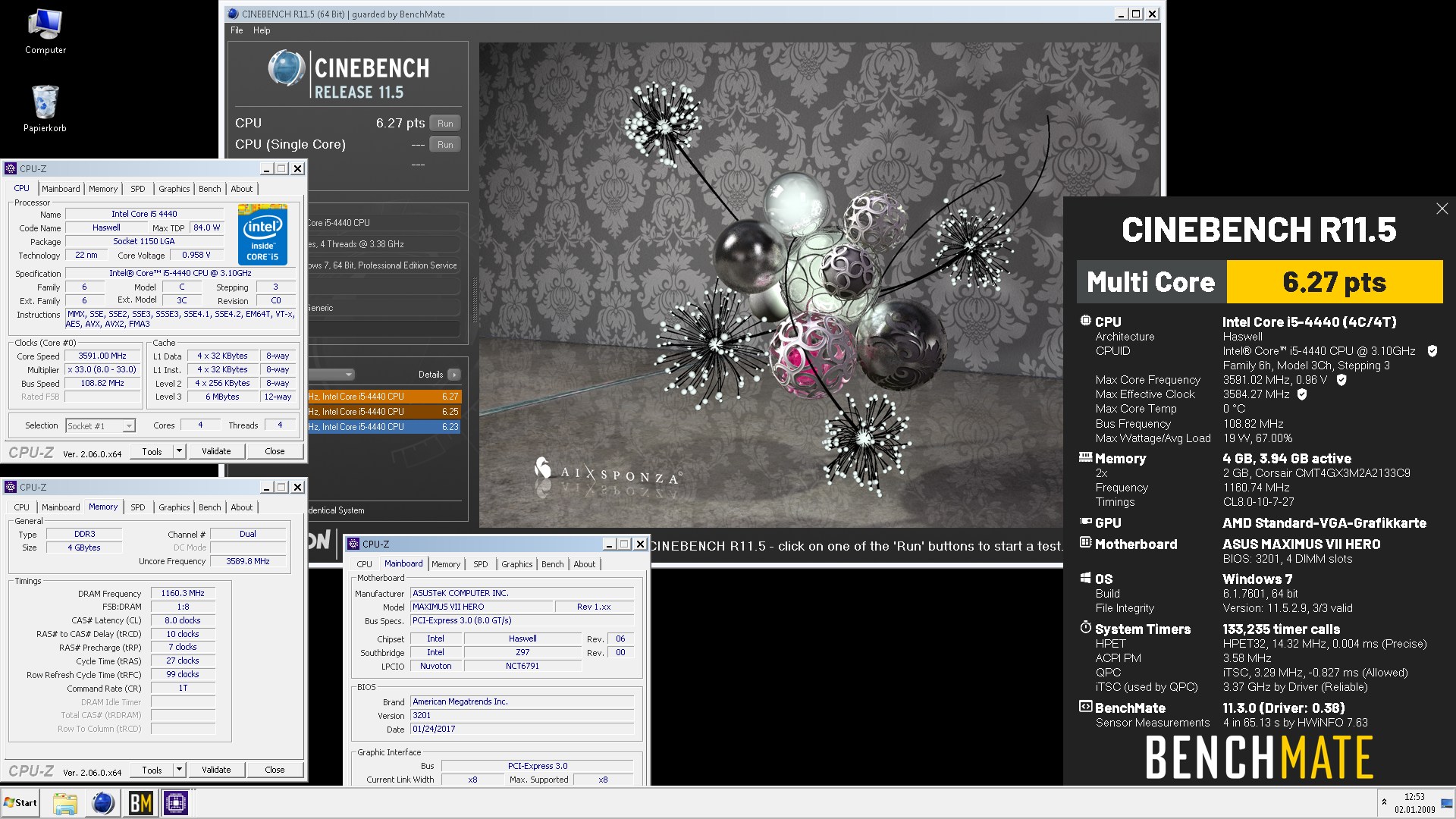The image size is (1456, 819).
Task: Click the Max Effective Clock verified shield
Action: pos(1302,394)
